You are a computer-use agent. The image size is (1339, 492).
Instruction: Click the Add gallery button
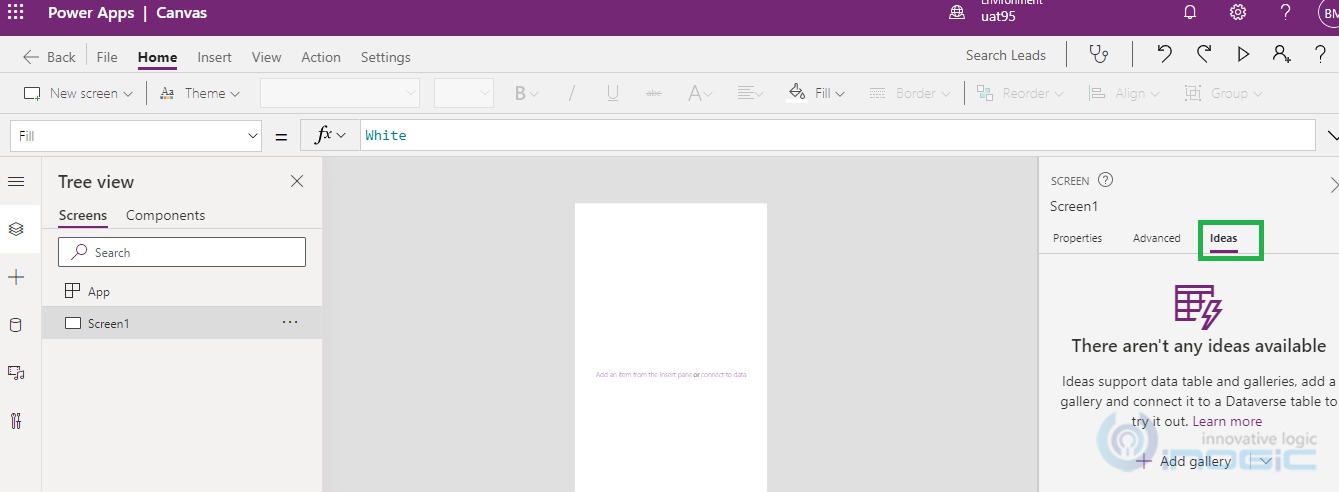[1184, 461]
